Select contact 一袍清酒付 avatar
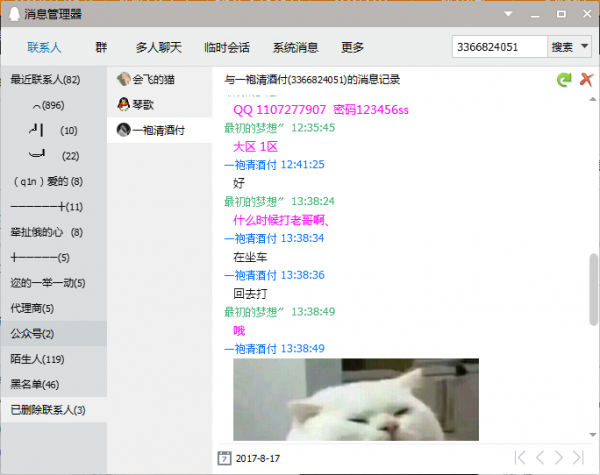Viewport: 600px width, 475px height. 124,130
